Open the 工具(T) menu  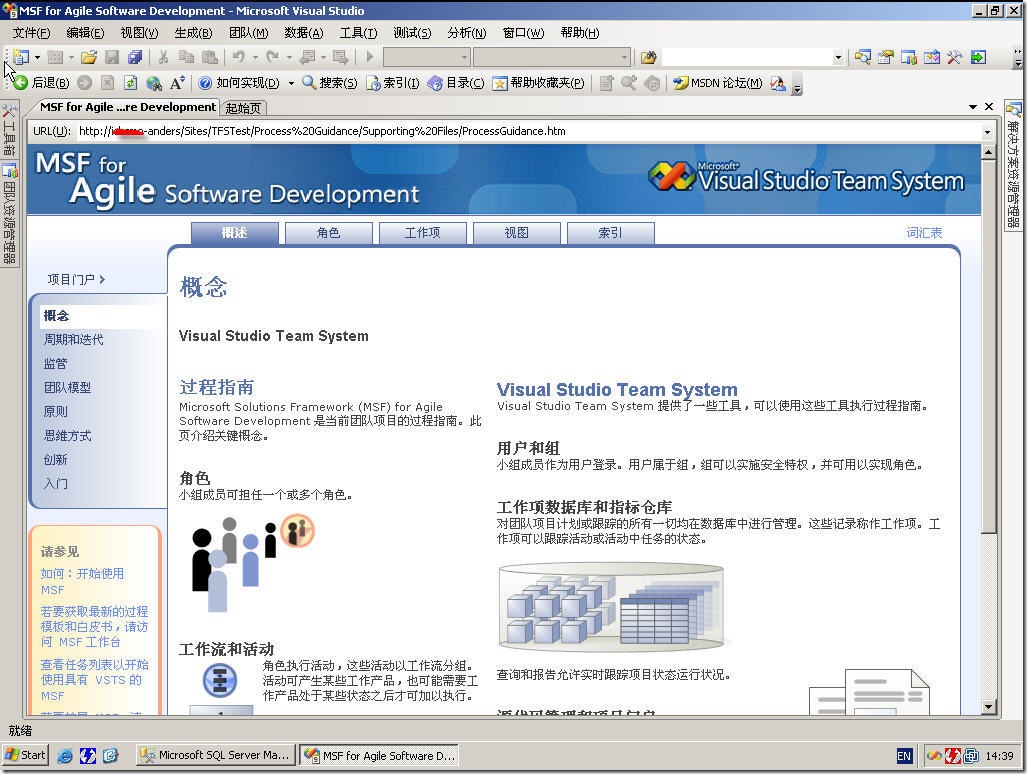pyautogui.click(x=358, y=33)
